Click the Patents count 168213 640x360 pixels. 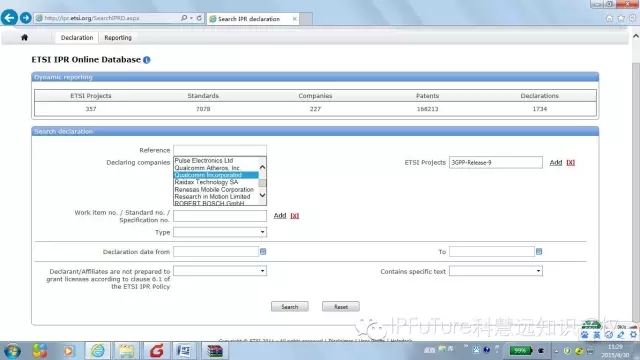coord(427,109)
